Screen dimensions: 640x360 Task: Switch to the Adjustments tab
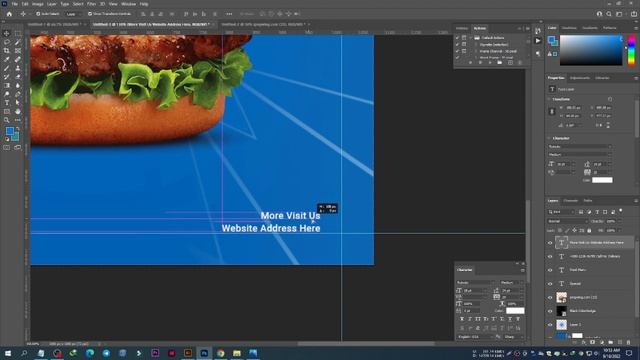click(x=580, y=78)
